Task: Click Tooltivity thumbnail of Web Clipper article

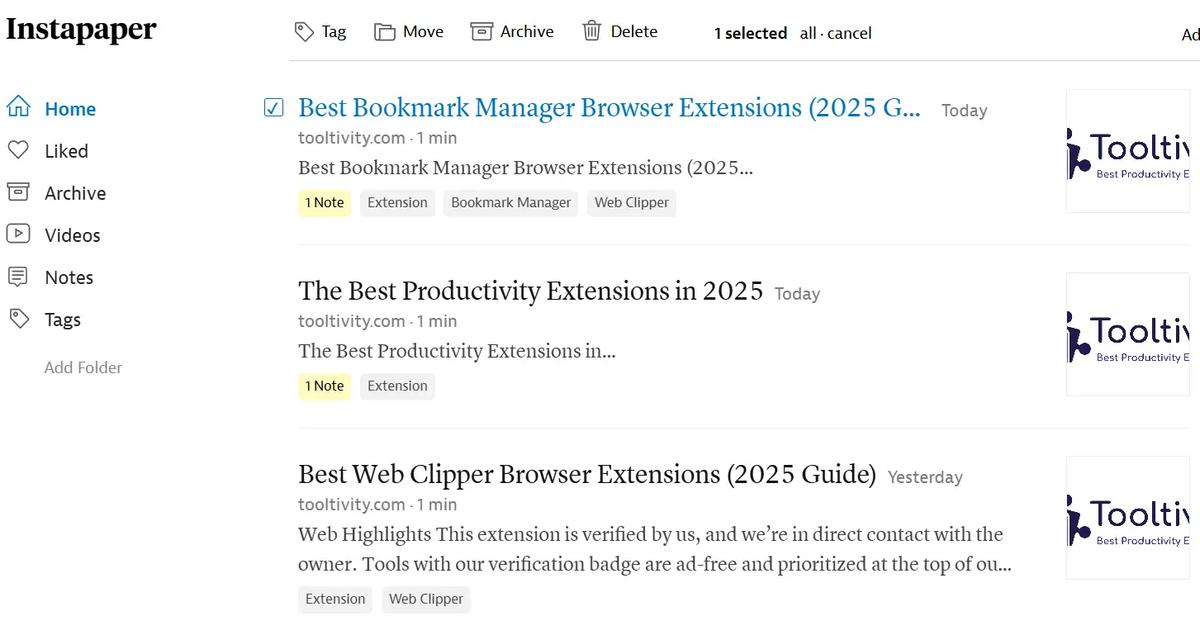Action: coord(1129,518)
